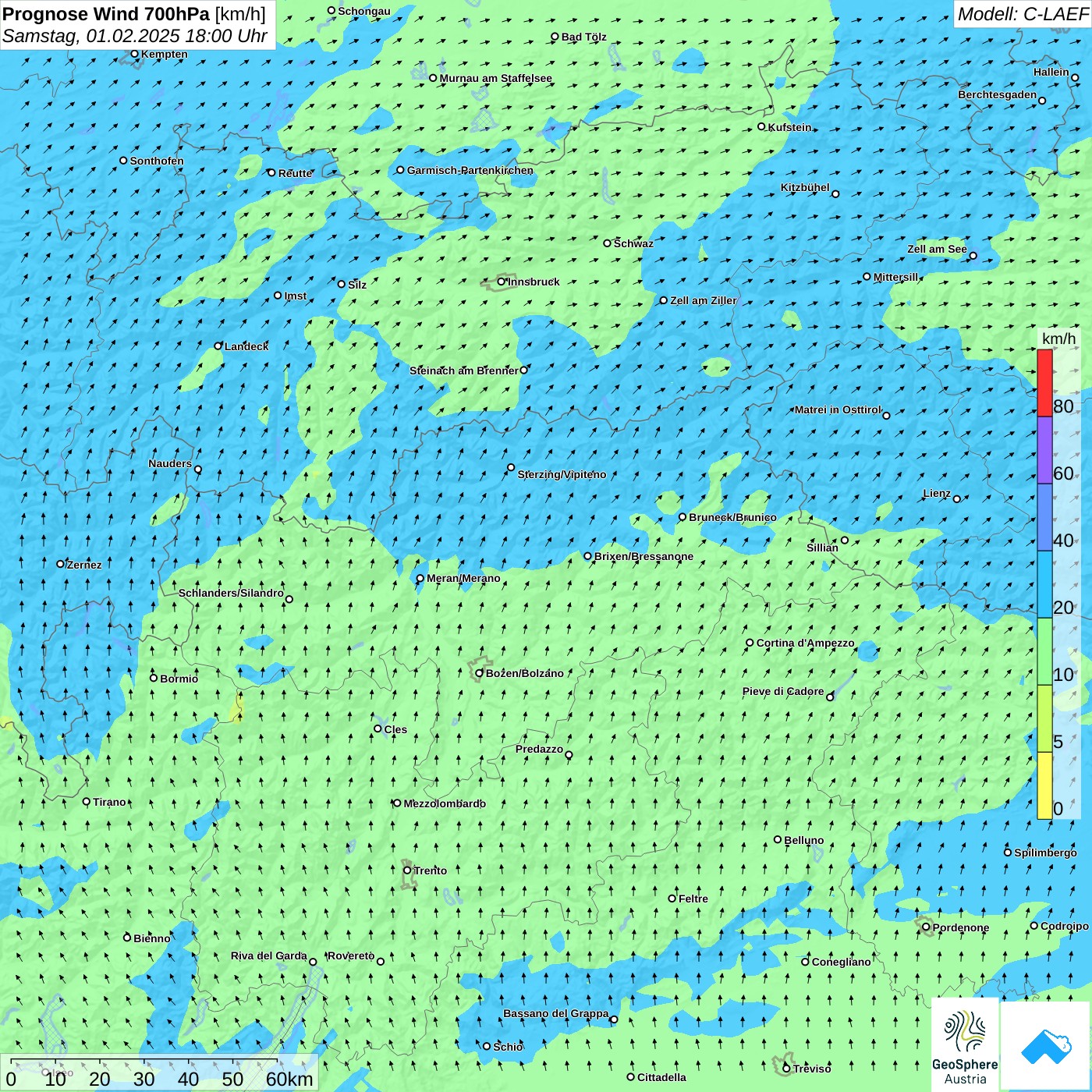Image resolution: width=1092 pixels, height=1092 pixels.
Task: Click the Trento city label
Action: pyautogui.click(x=431, y=870)
